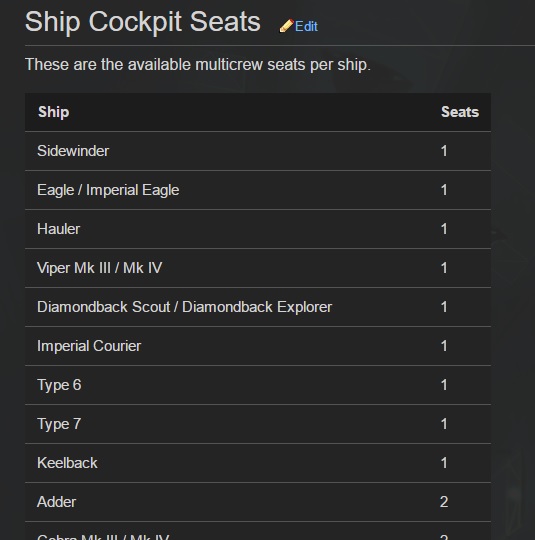Click the multicrew seats description text
535x540 pixels.
(x=198, y=65)
